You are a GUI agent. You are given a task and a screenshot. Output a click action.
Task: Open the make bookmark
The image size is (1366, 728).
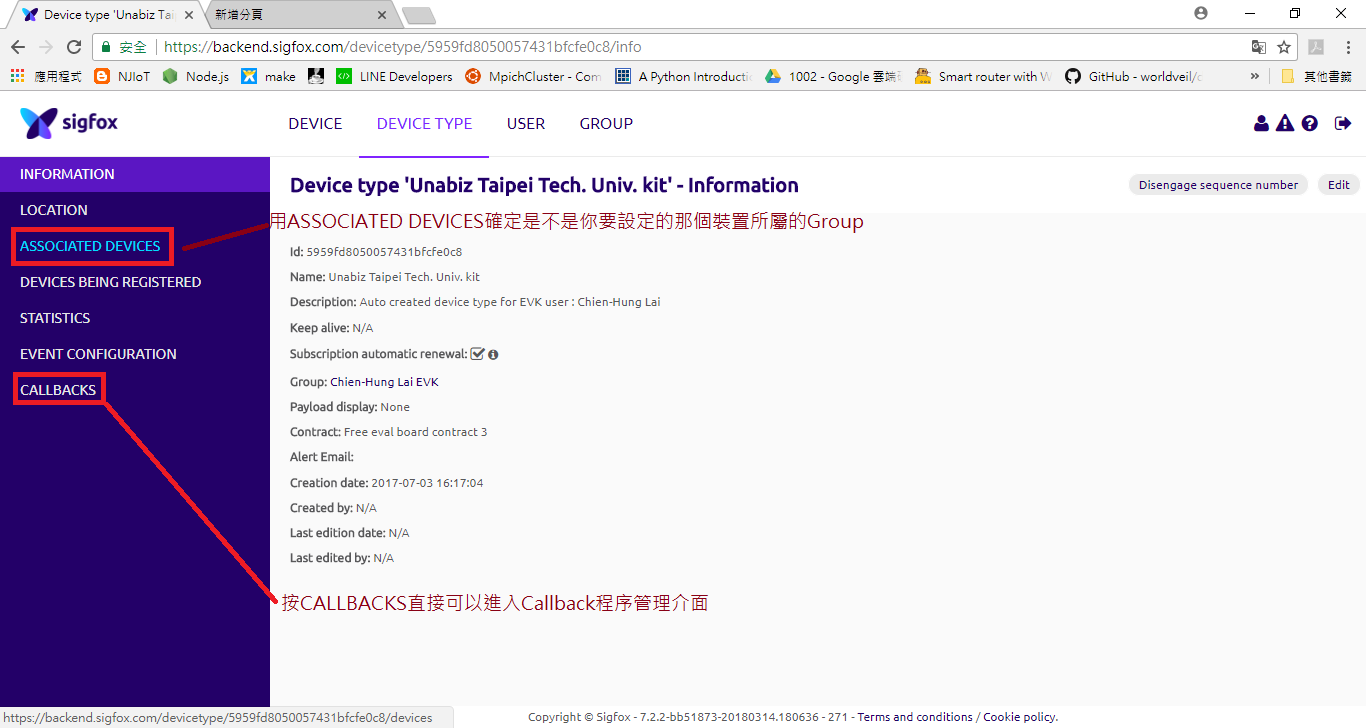[269, 76]
